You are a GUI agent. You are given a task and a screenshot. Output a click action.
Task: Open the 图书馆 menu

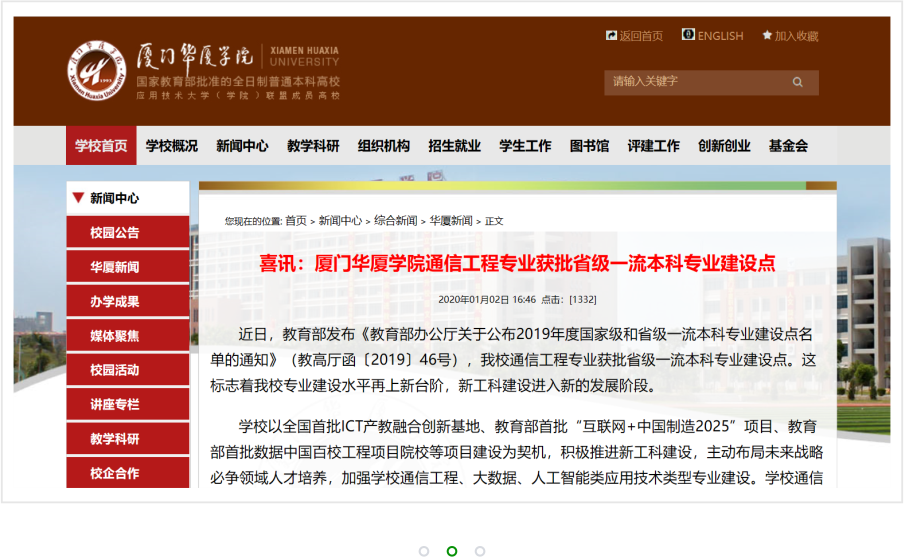(x=589, y=145)
